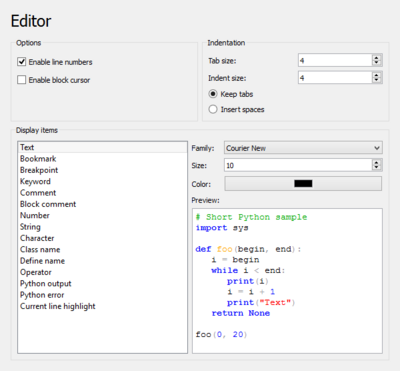400x371 pixels.
Task: Select the Keep tabs radio button
Action: point(213,94)
